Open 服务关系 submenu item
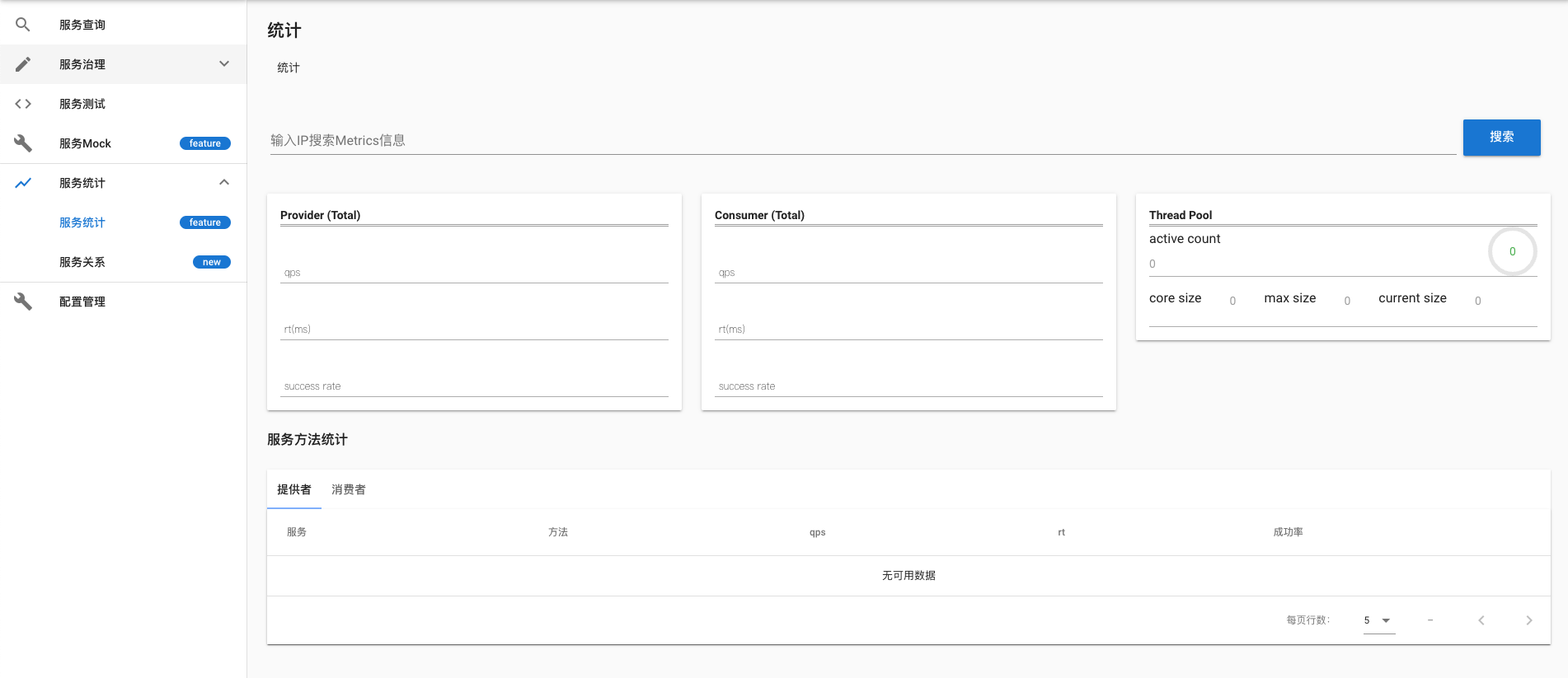 pyautogui.click(x=82, y=262)
